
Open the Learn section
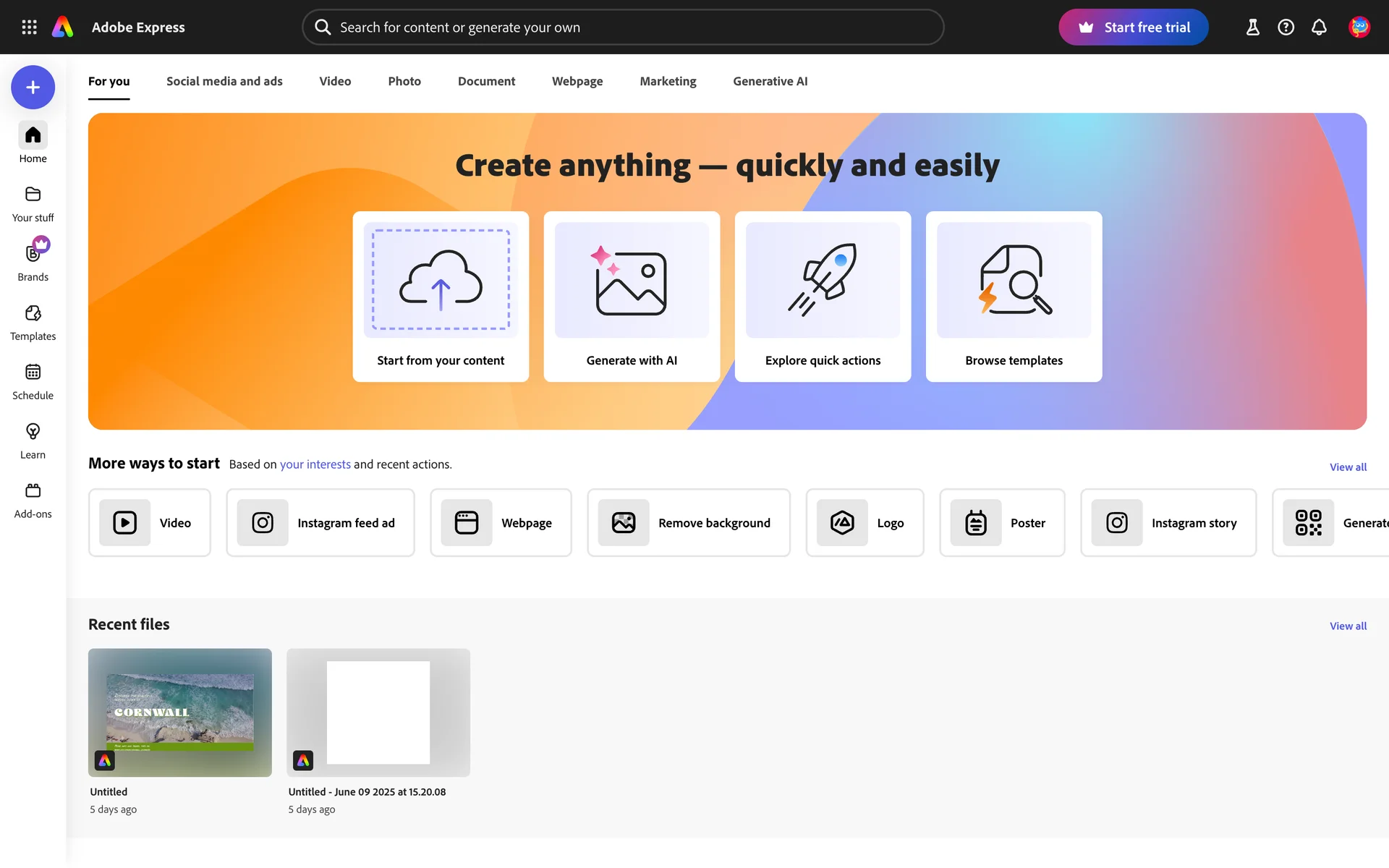[x=33, y=441]
